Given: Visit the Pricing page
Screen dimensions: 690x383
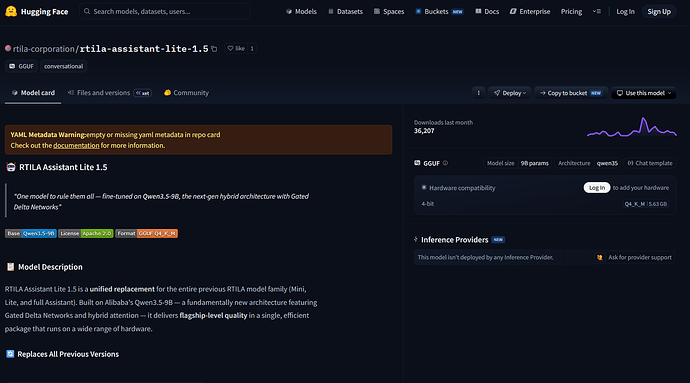Looking at the screenshot, I should [571, 11].
